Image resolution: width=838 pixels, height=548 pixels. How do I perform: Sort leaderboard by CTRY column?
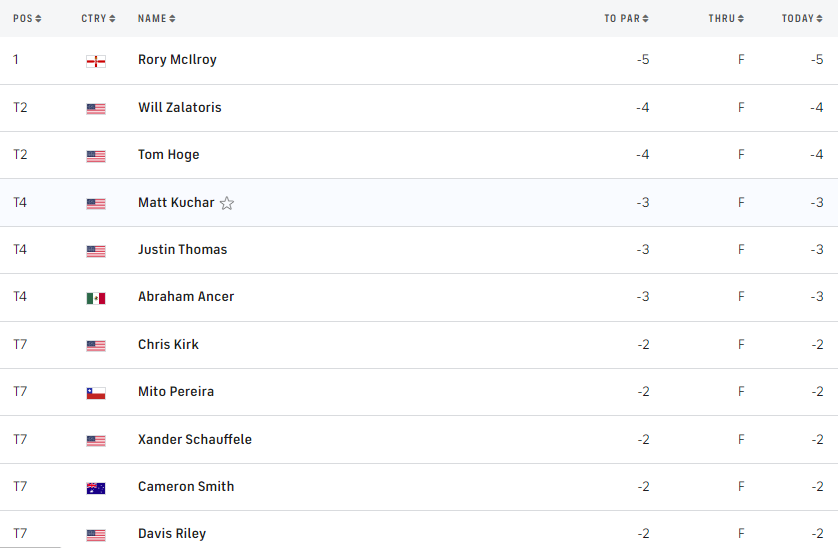coord(98,18)
